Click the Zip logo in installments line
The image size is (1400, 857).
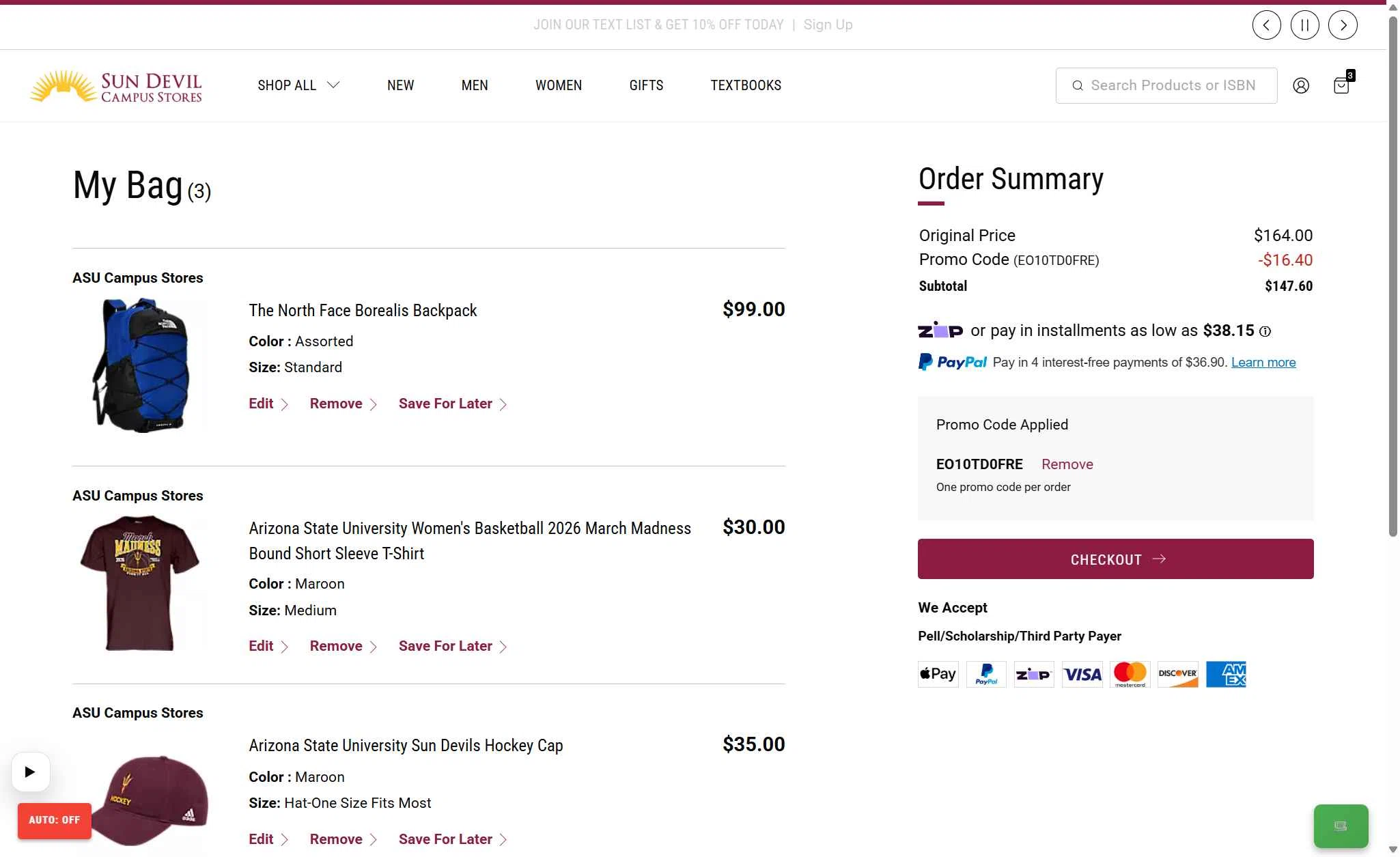coord(940,331)
